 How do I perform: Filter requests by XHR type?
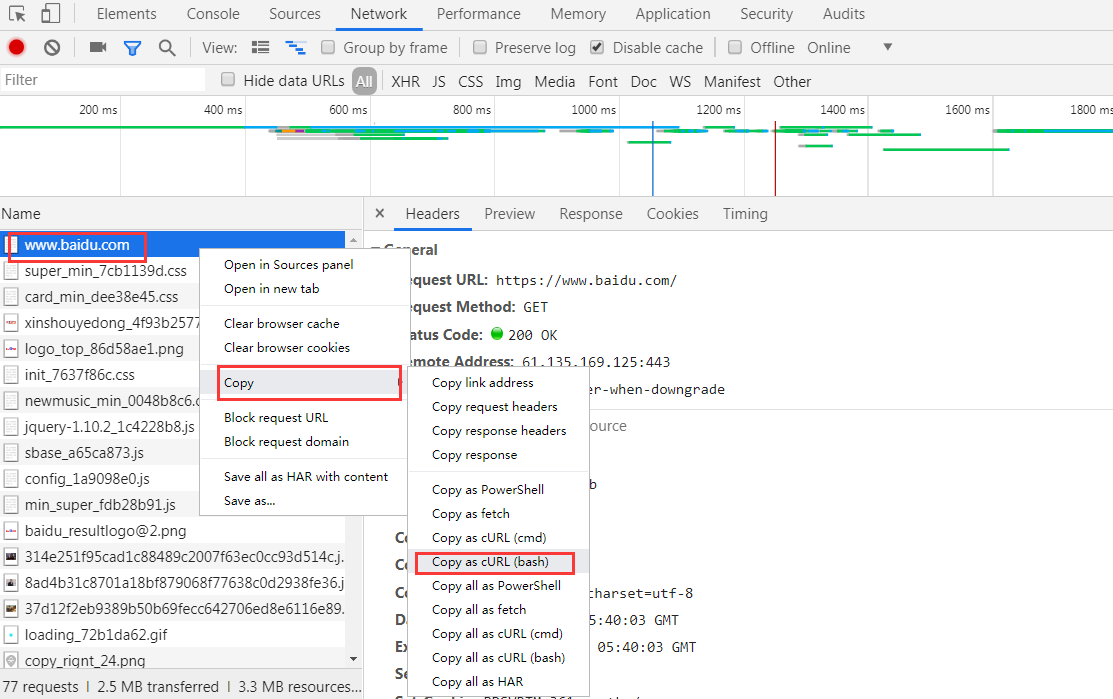point(405,81)
